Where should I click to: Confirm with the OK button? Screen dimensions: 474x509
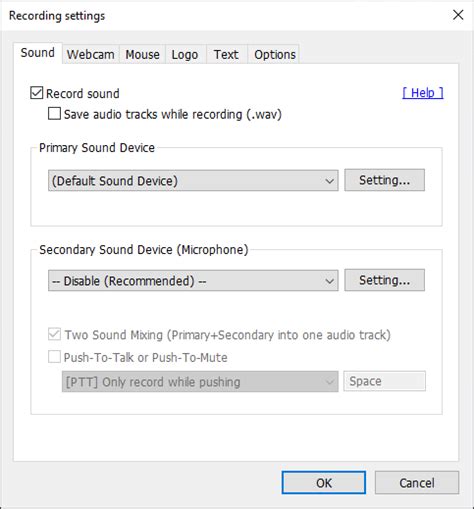[x=324, y=483]
